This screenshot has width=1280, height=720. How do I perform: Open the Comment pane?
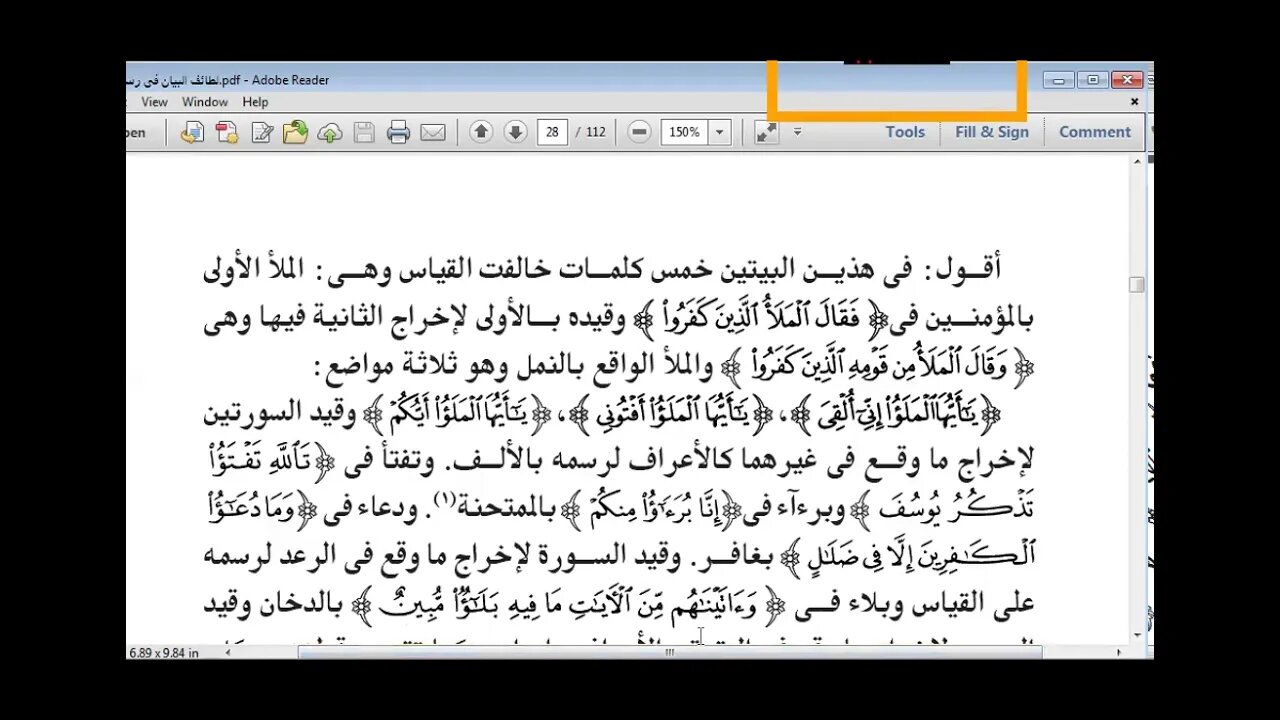coord(1095,132)
